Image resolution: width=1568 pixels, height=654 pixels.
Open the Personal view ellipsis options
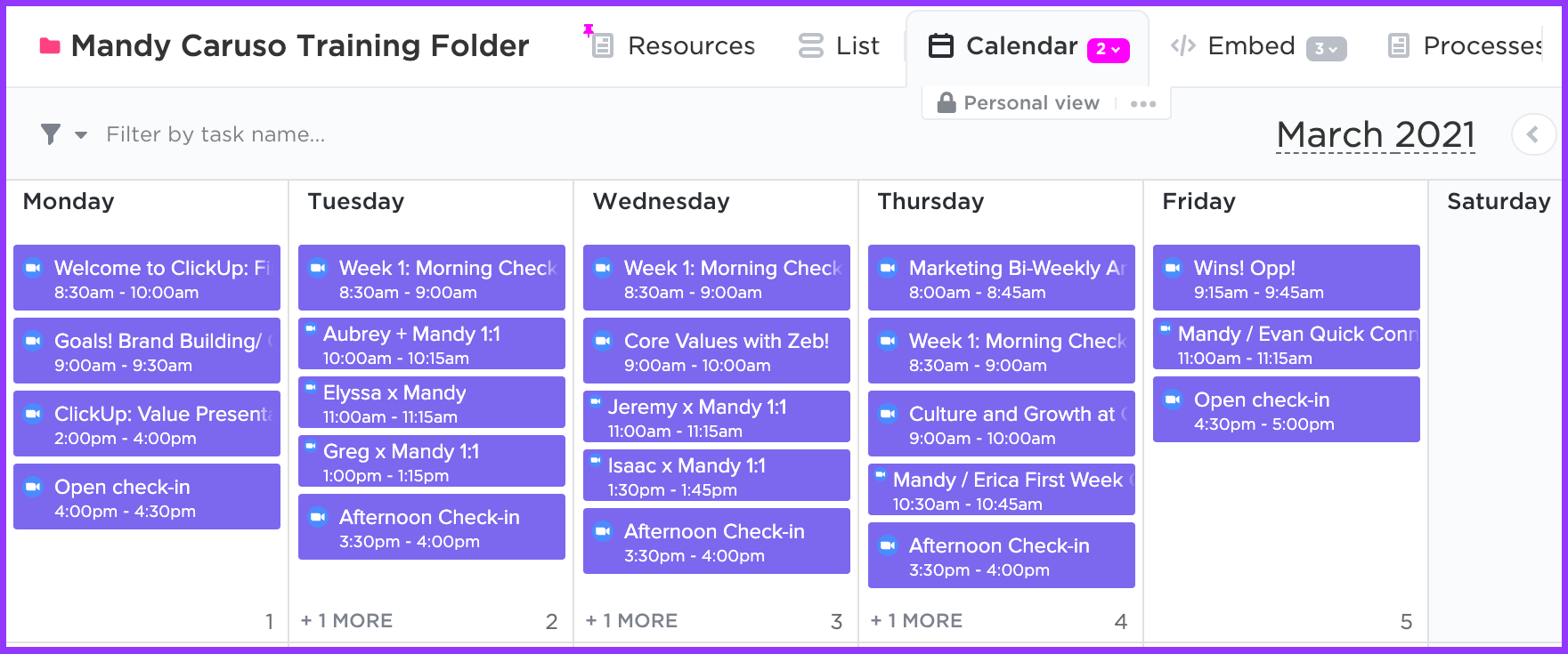(1143, 104)
